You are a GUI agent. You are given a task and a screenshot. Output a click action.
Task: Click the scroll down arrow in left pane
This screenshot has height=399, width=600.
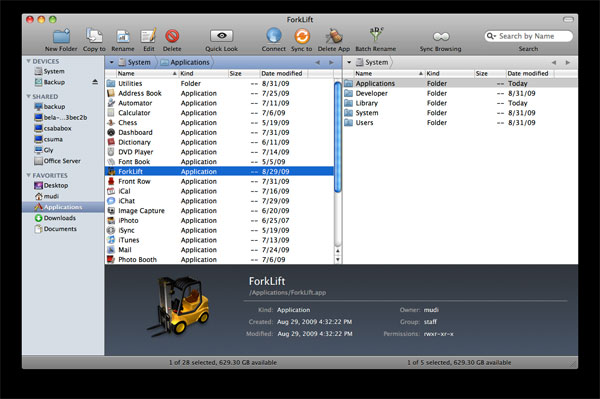338,259
